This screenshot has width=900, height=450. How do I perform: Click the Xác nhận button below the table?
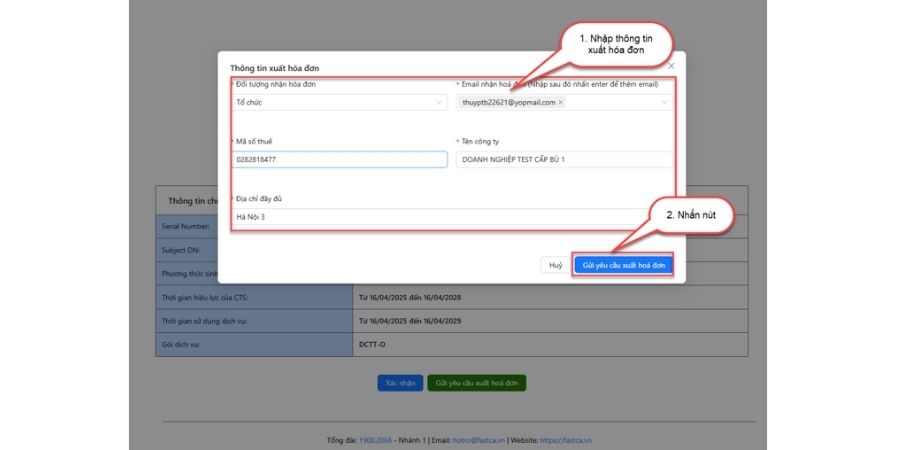[400, 383]
